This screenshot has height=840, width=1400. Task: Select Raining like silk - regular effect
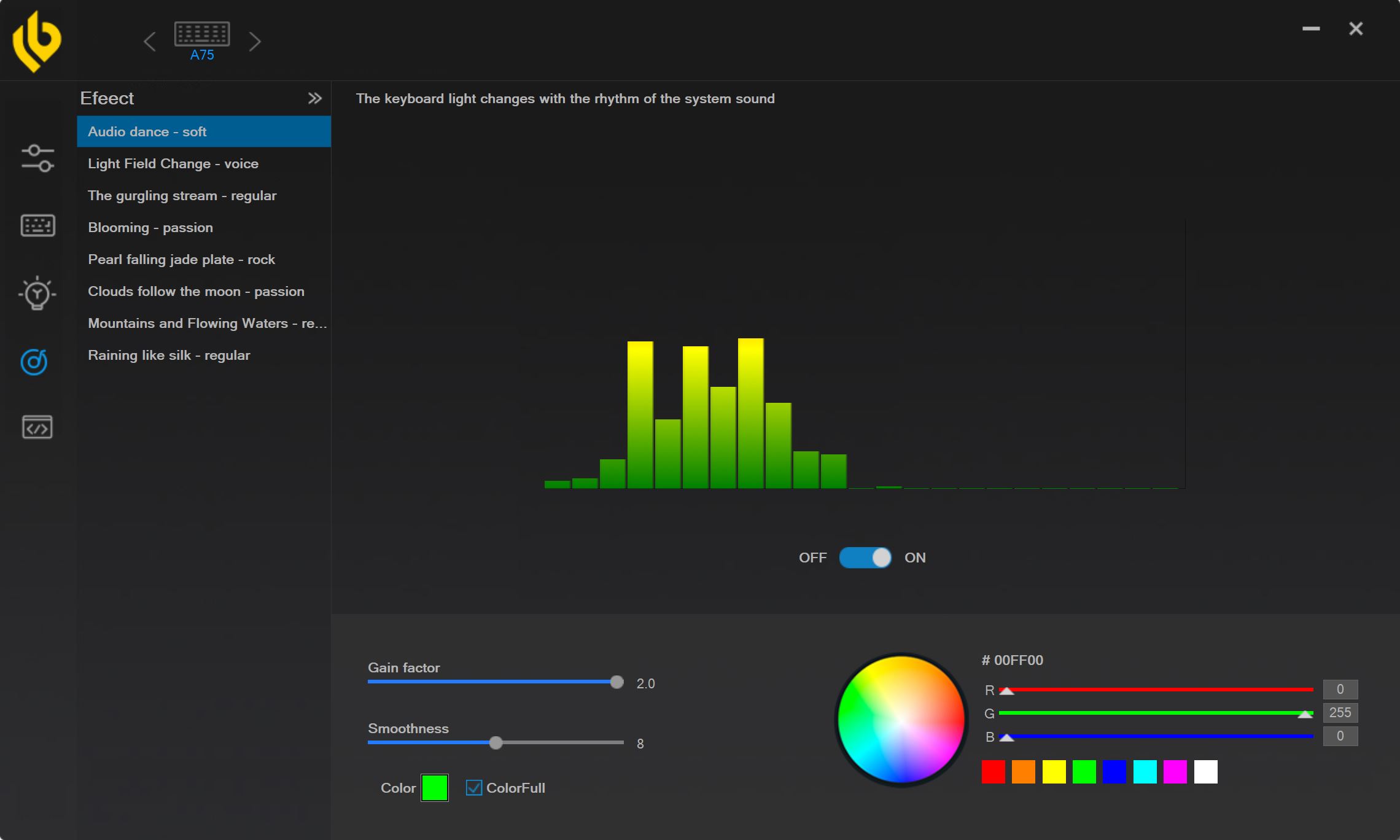204,355
